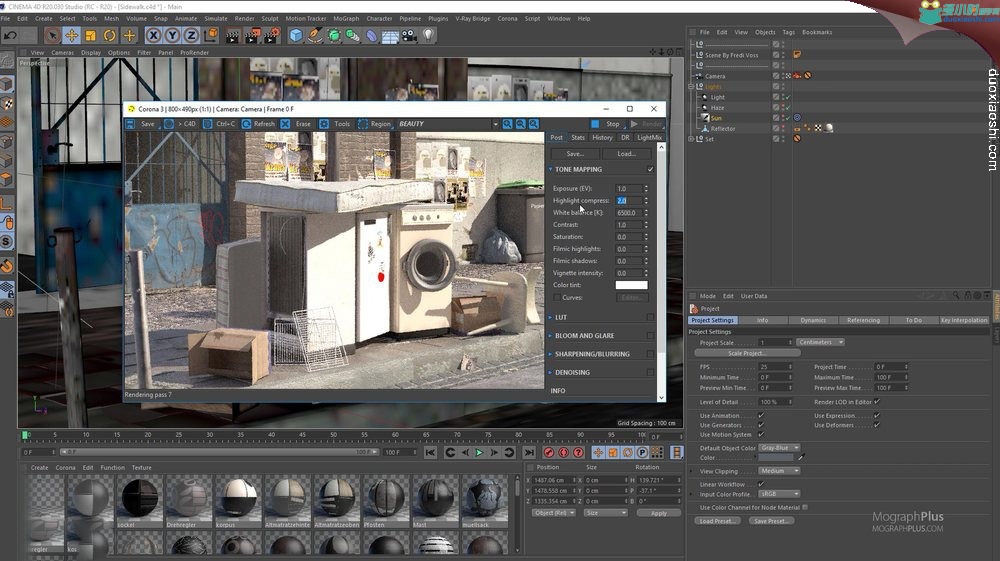Click the default object Color swatch
The width and height of the screenshot is (1000, 561).
[x=776, y=458]
